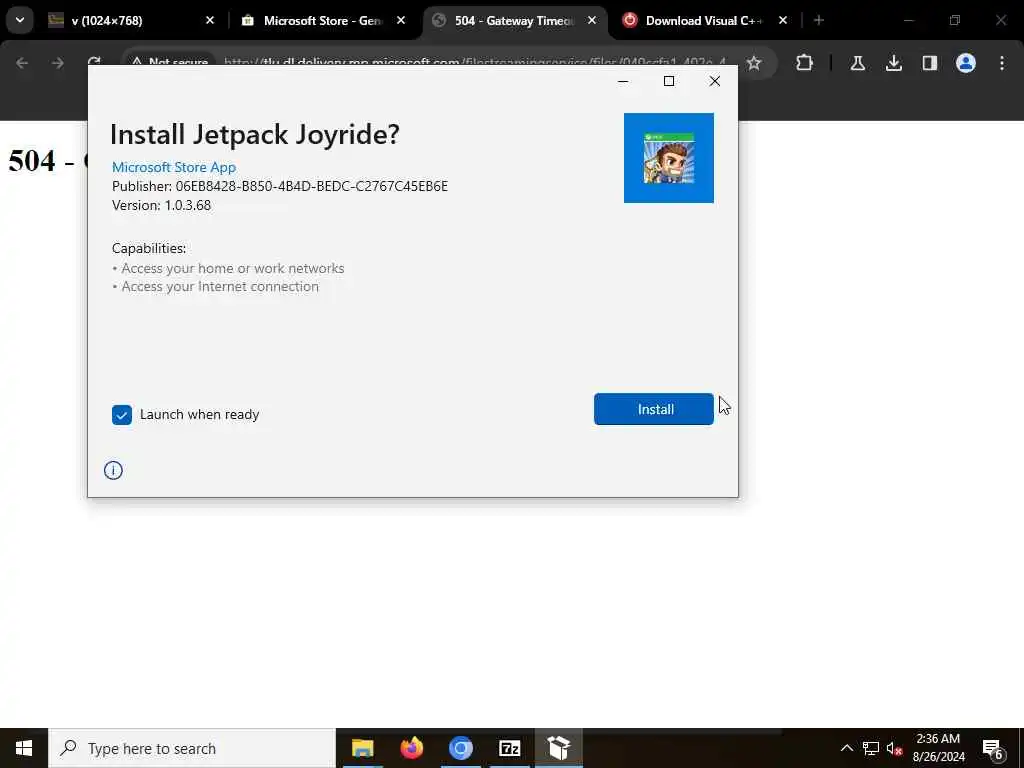Open Chrome extensions menu
Image resolution: width=1024 pixels, height=768 pixels.
coord(805,63)
